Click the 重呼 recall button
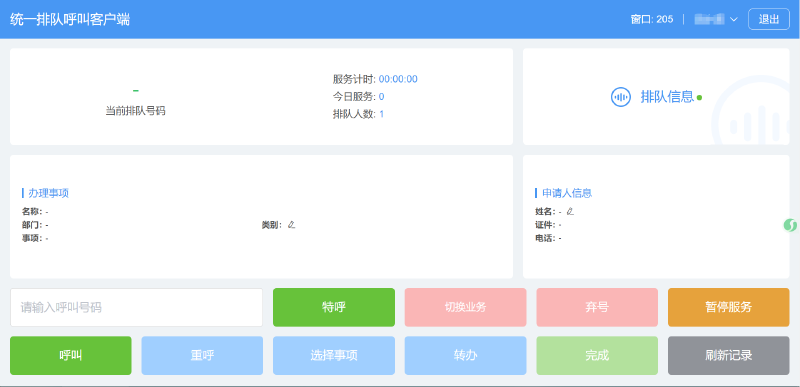The height and width of the screenshot is (387, 800). (x=202, y=355)
